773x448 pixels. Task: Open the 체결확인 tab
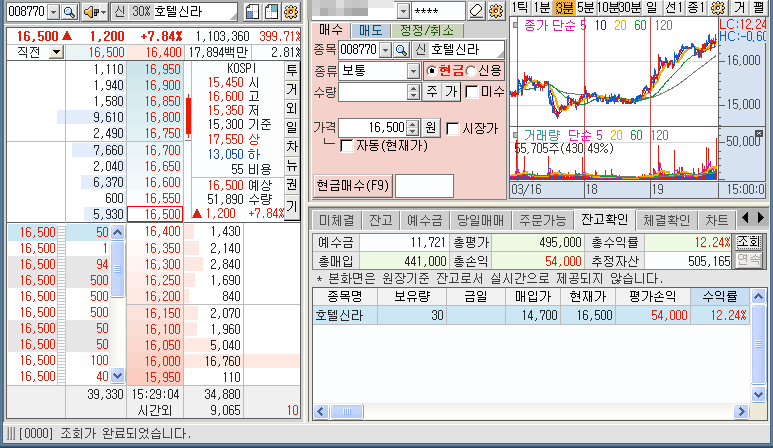coord(666,220)
